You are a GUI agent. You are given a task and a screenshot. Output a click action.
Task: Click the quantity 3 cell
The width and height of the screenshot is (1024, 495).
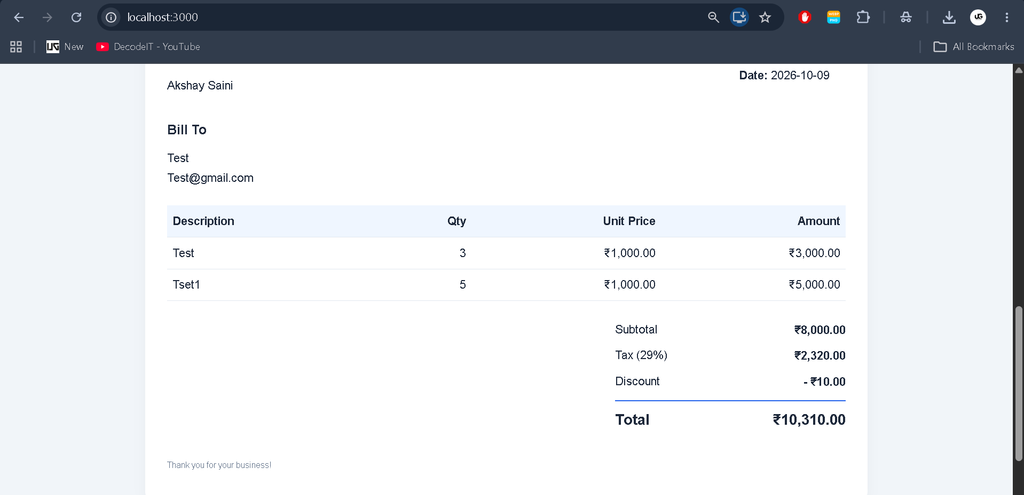point(463,253)
